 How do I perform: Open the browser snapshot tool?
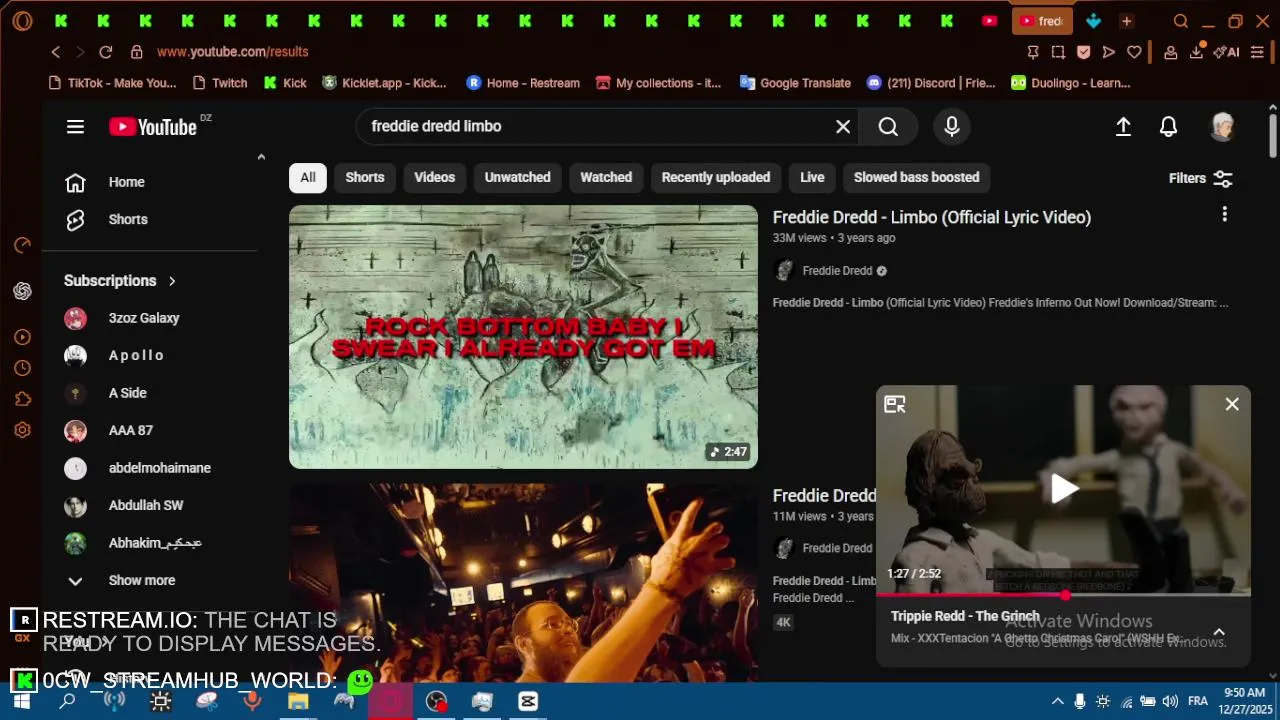tap(1058, 52)
